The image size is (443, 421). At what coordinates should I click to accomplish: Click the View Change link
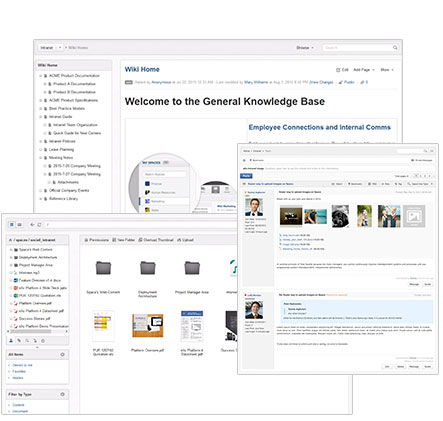click(321, 82)
